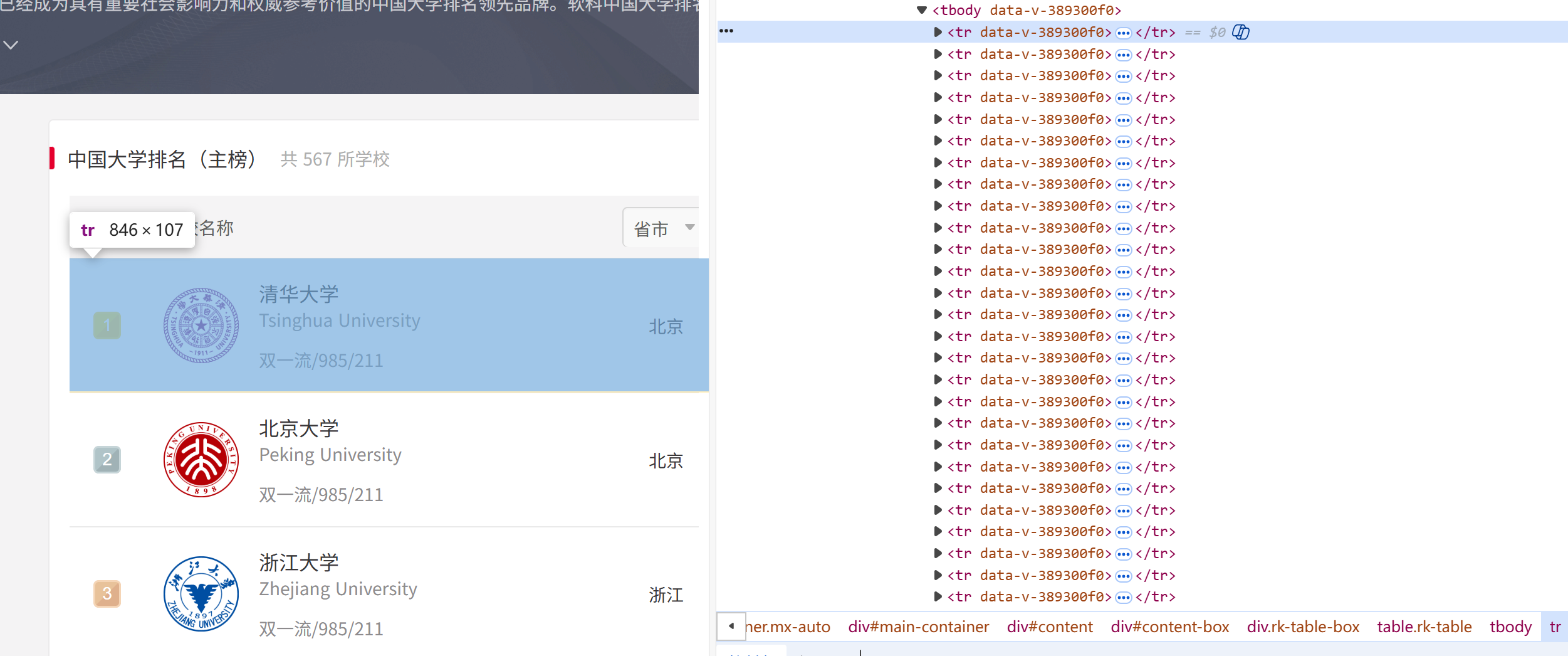The width and height of the screenshot is (1568, 656).
Task: Click the <tbody data-v-389300f0> tag text
Action: pos(1027,10)
